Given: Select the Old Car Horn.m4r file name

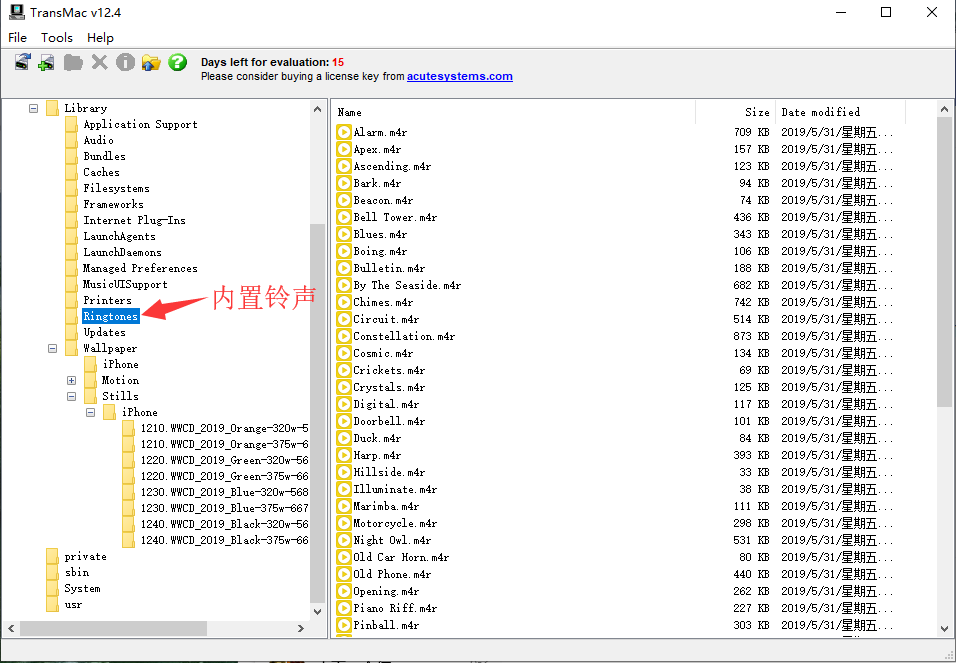Looking at the screenshot, I should (401, 557).
